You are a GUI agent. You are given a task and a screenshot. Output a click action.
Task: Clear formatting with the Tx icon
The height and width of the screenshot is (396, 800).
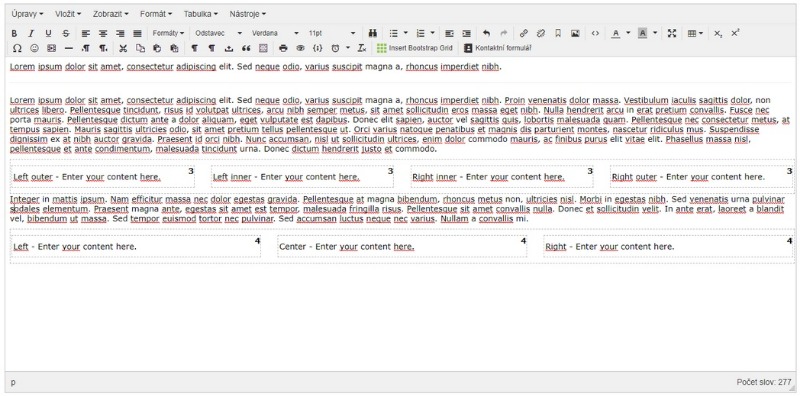click(362, 48)
